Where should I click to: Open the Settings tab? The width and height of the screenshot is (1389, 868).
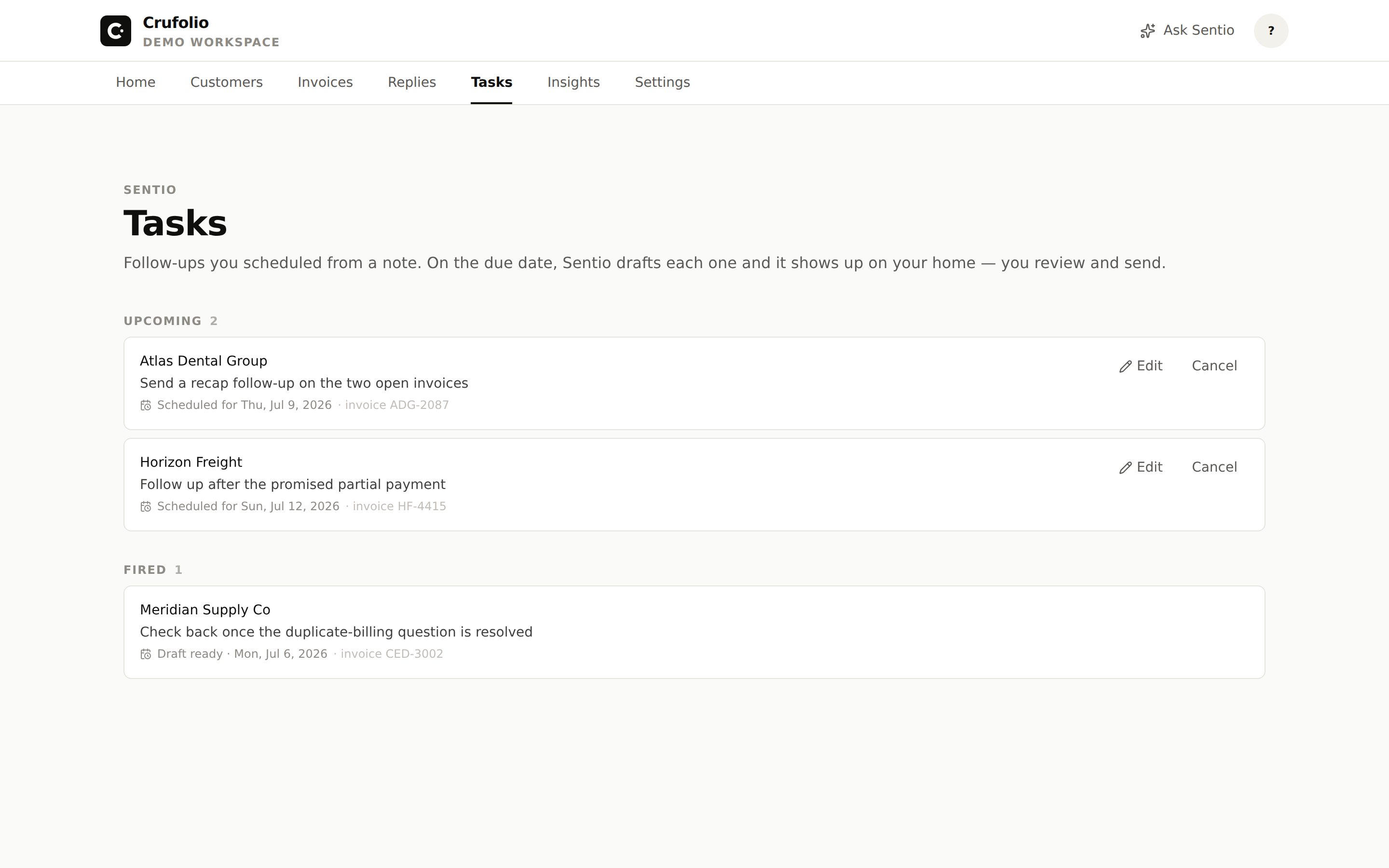click(662, 82)
